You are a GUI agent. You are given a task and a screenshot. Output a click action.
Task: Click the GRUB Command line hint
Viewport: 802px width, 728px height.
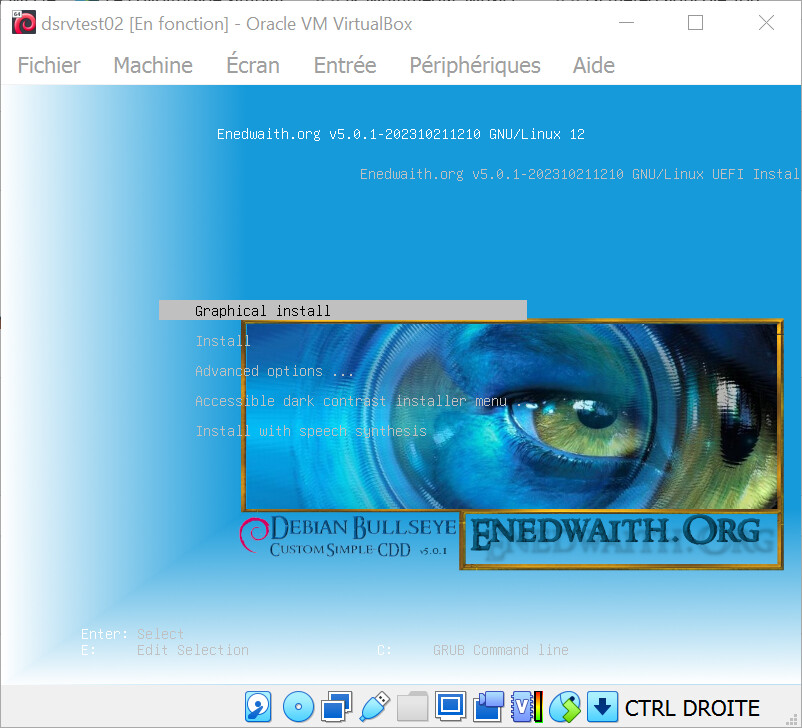500,650
